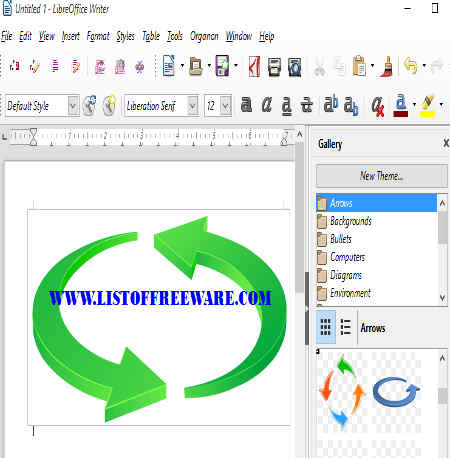Click the Save document icon
The width and height of the screenshot is (450, 458).
click(223, 65)
